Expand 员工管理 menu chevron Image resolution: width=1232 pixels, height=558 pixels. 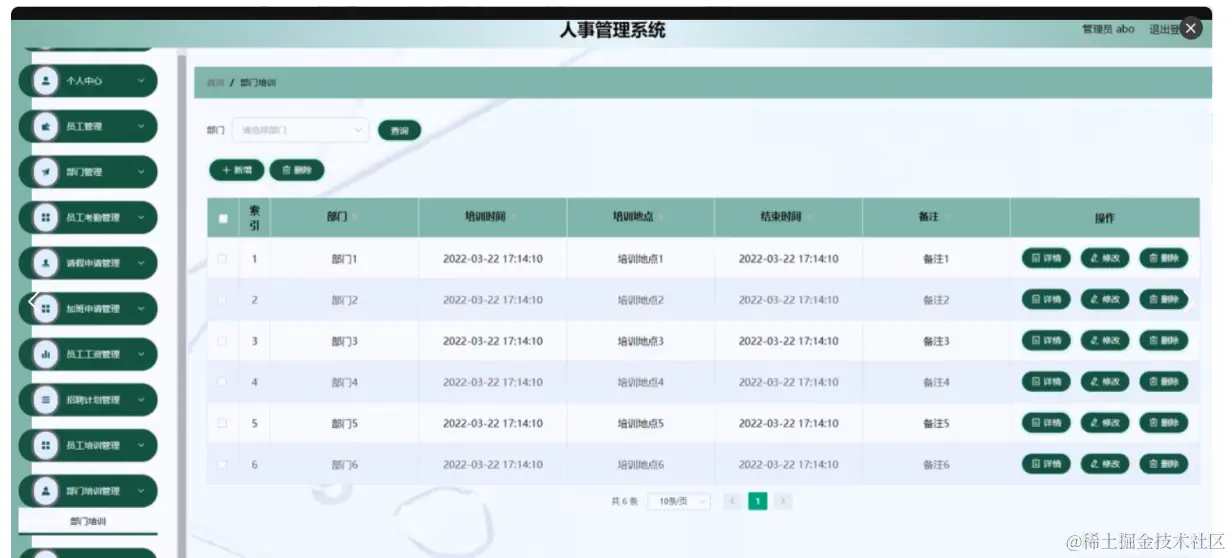[141, 126]
